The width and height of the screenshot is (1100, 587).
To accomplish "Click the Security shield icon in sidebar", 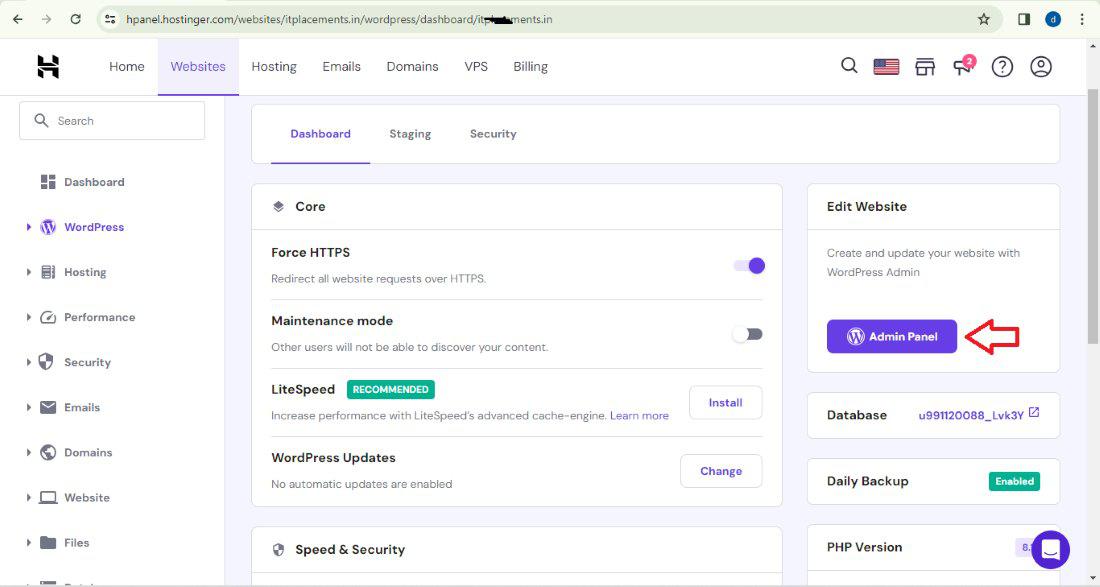I will tap(46, 362).
